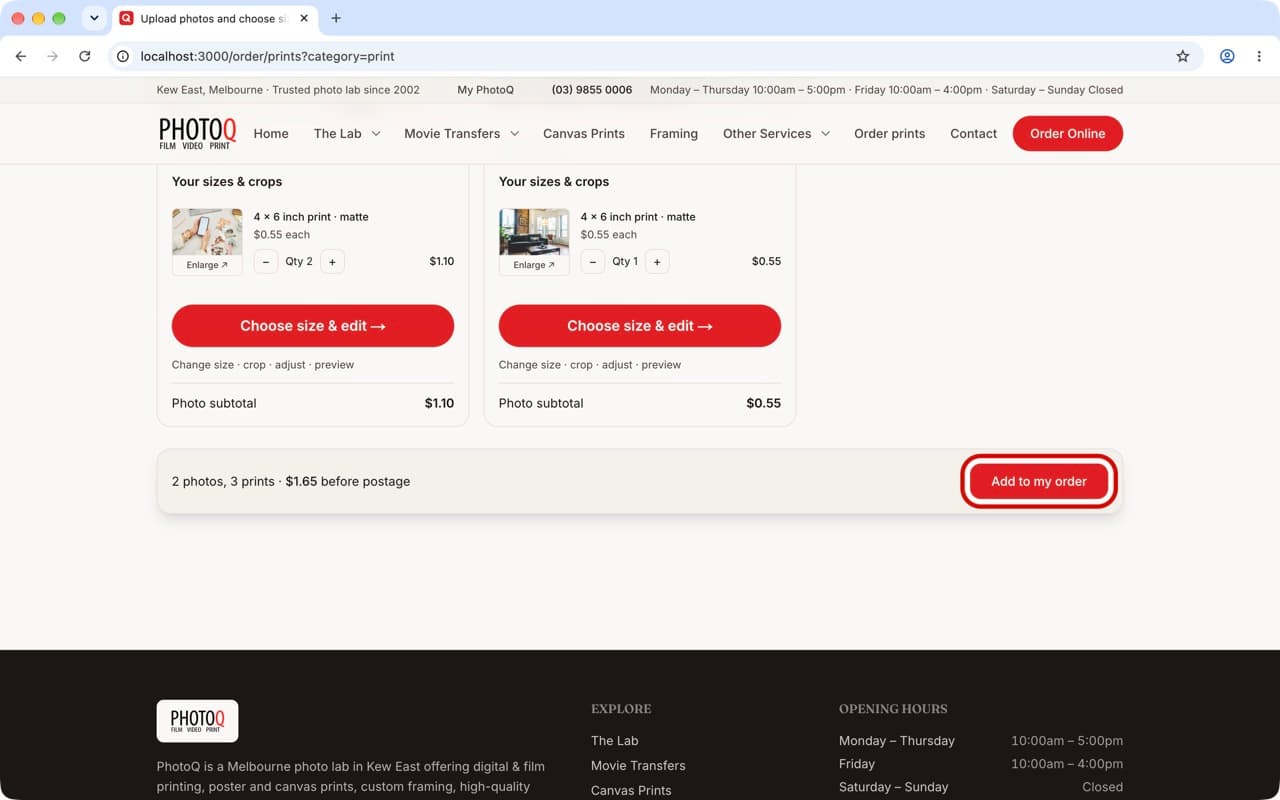Screen dimensions: 1280x800
Task: Open the Movie Transfers footer link
Action: click(638, 766)
